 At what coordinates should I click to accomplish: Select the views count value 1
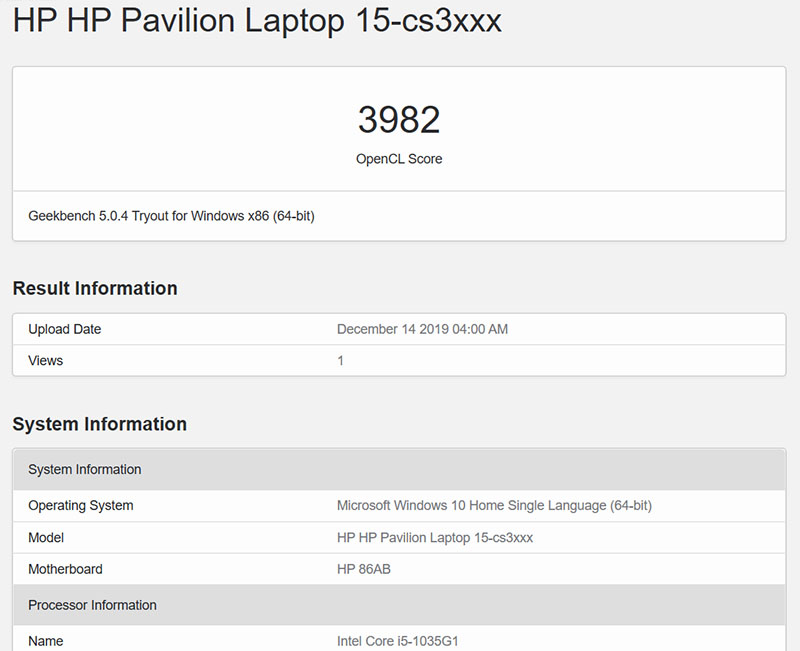(x=340, y=361)
